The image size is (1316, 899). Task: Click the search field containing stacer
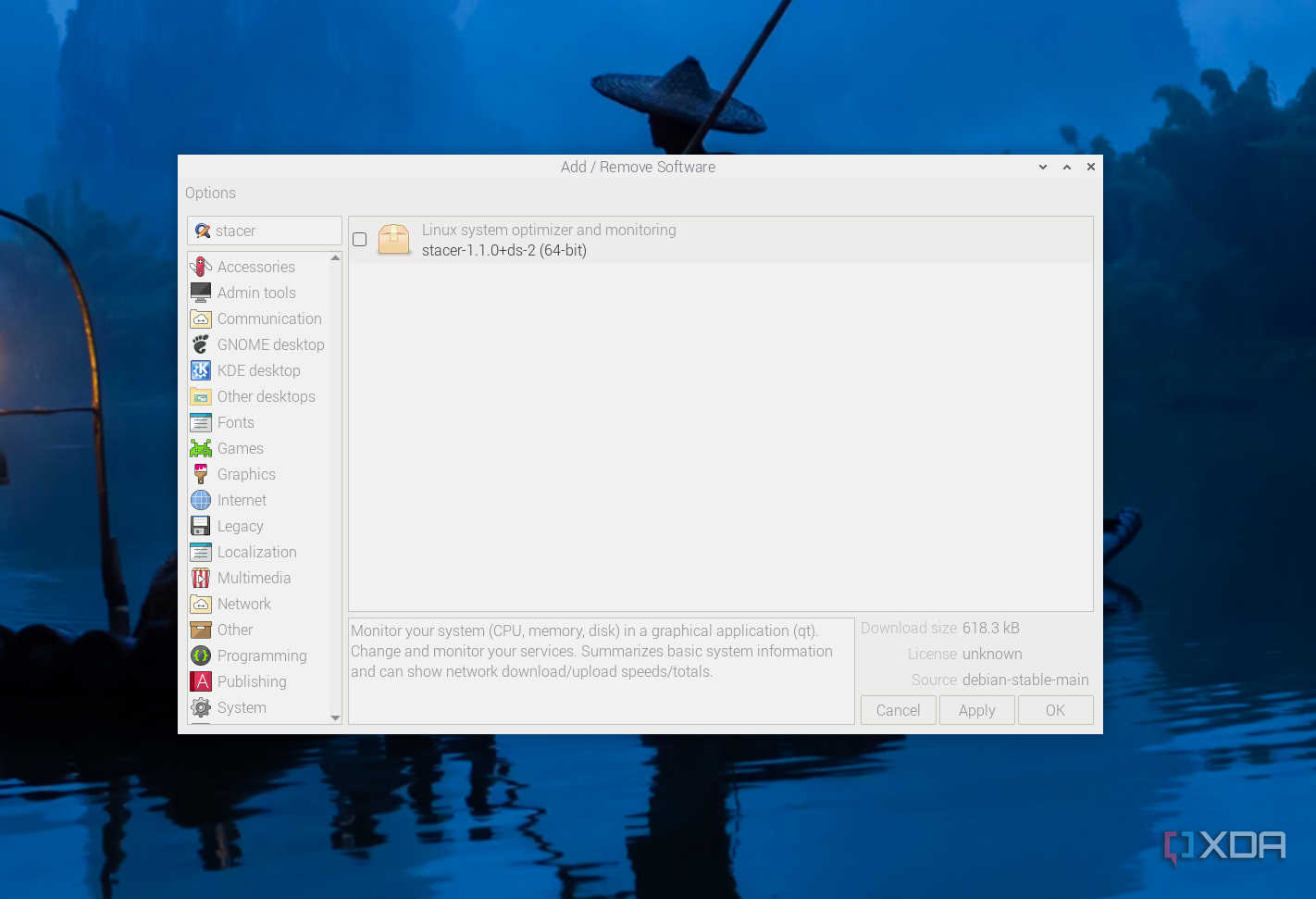coord(265,231)
